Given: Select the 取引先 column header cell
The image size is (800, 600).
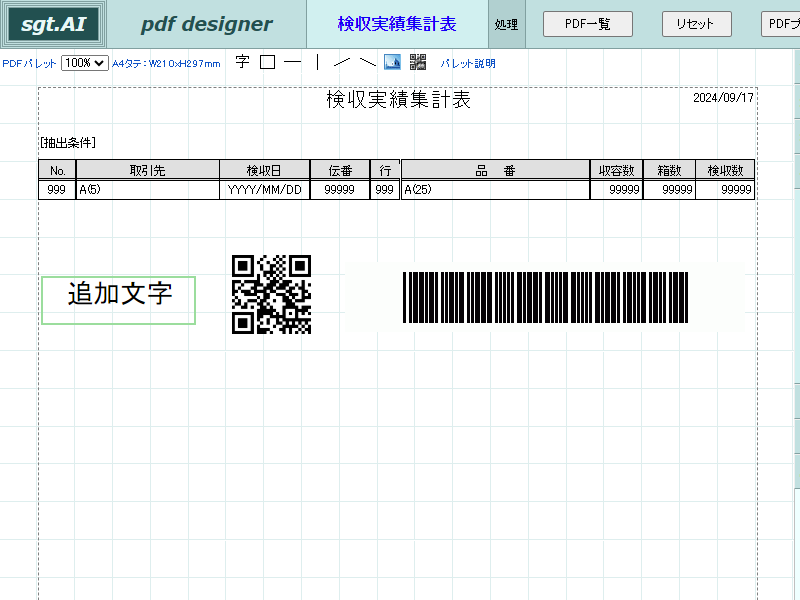Looking at the screenshot, I should point(147,170).
